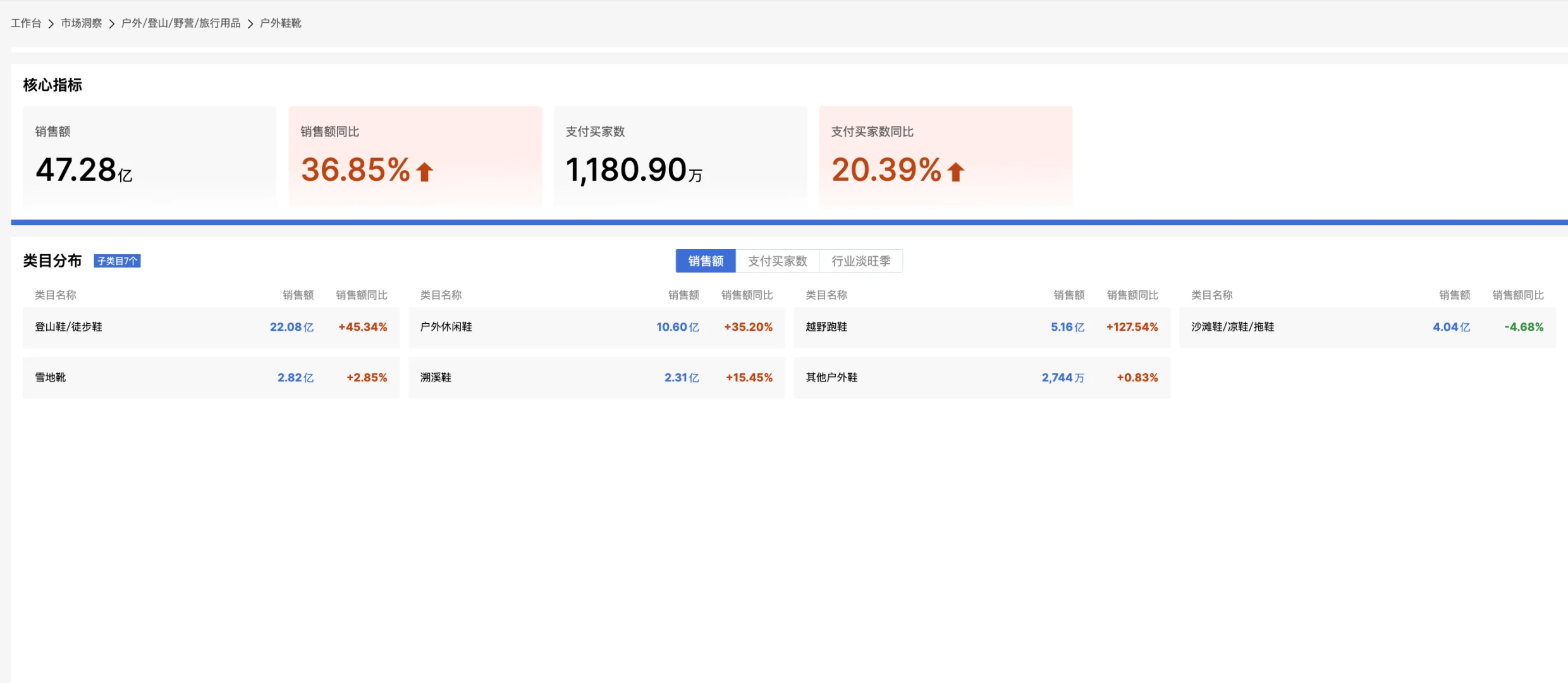This screenshot has width=1568, height=683.
Task: Select the 越野跑鞋 category row
Action: click(x=982, y=328)
